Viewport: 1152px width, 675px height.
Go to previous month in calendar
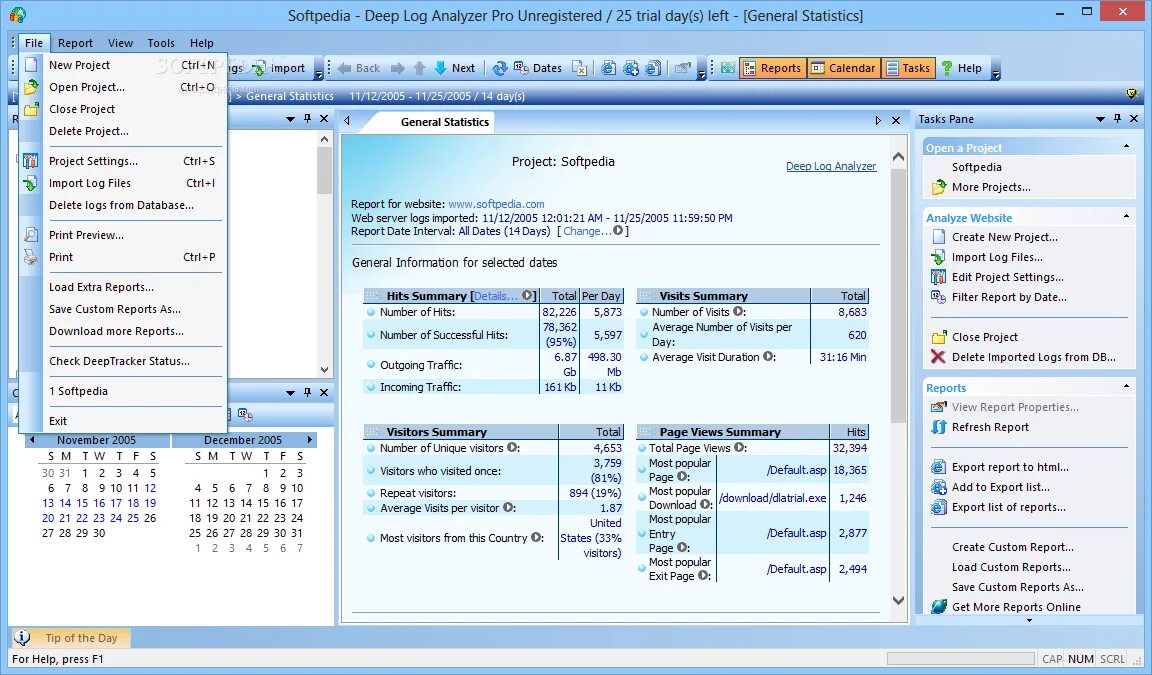click(x=32, y=440)
